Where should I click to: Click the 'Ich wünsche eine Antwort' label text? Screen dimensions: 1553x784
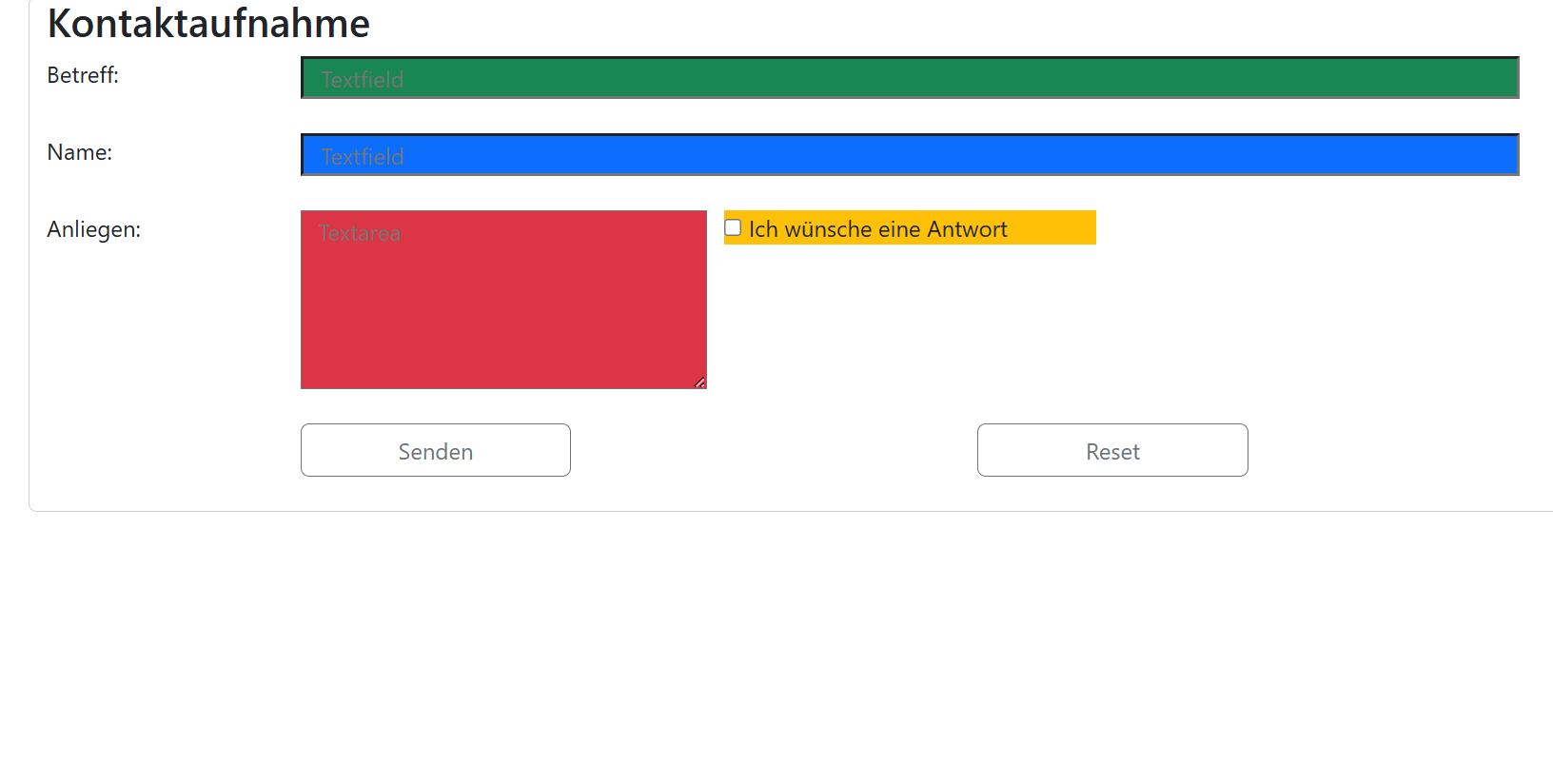[877, 229]
